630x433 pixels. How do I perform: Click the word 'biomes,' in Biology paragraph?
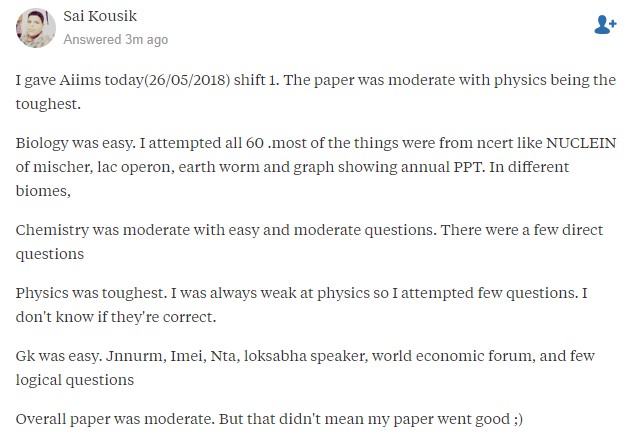coord(43,191)
